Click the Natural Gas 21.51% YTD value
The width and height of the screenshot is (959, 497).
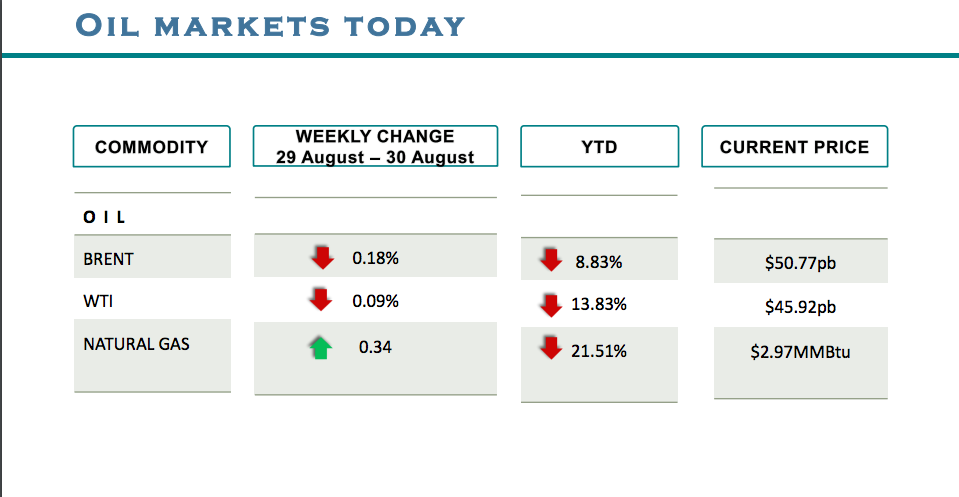point(599,351)
